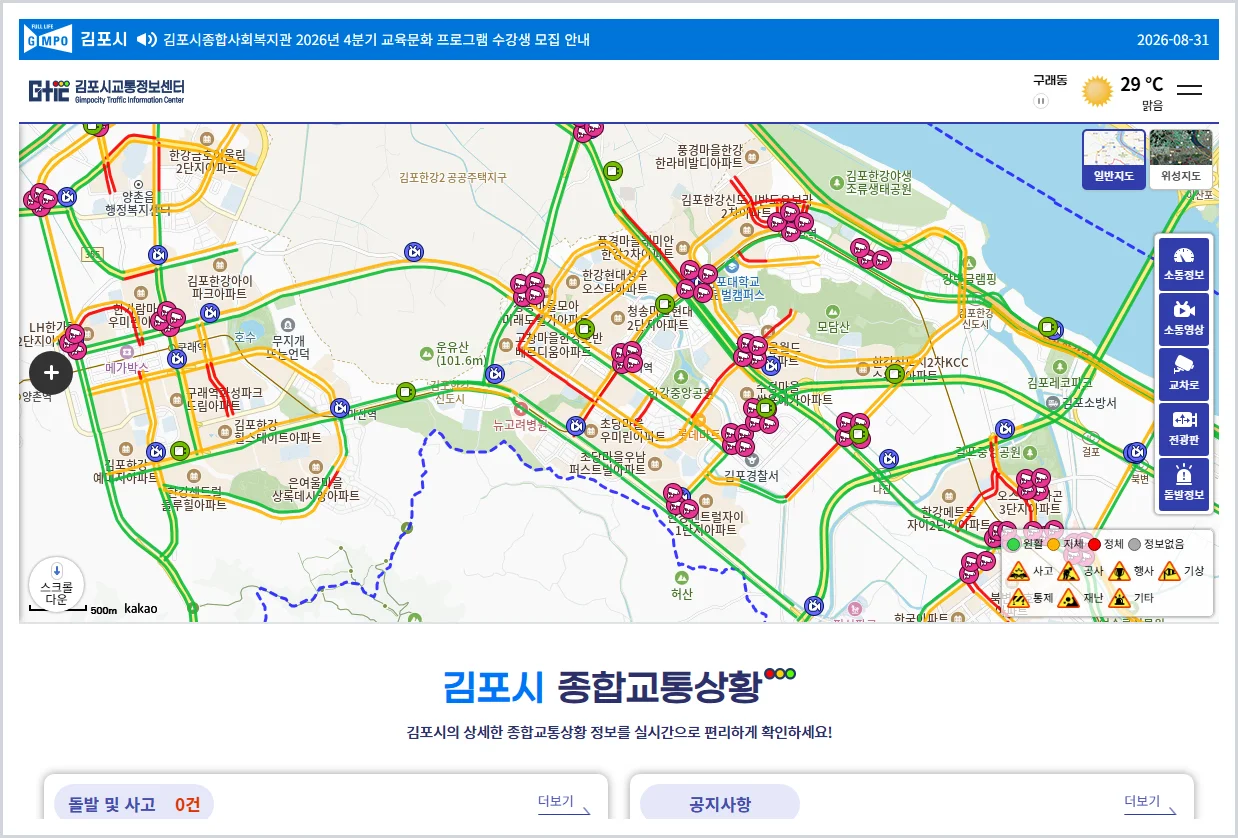The width and height of the screenshot is (1238, 838).
Task: Click the 29 °C temperature reading
Action: [1141, 85]
